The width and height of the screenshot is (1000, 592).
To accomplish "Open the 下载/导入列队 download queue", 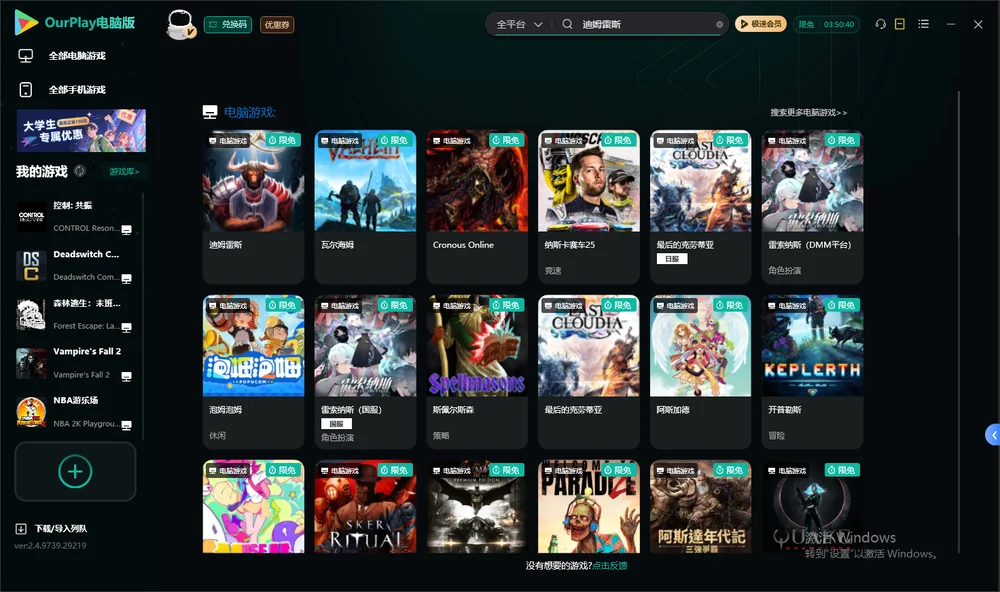I will pos(52,528).
